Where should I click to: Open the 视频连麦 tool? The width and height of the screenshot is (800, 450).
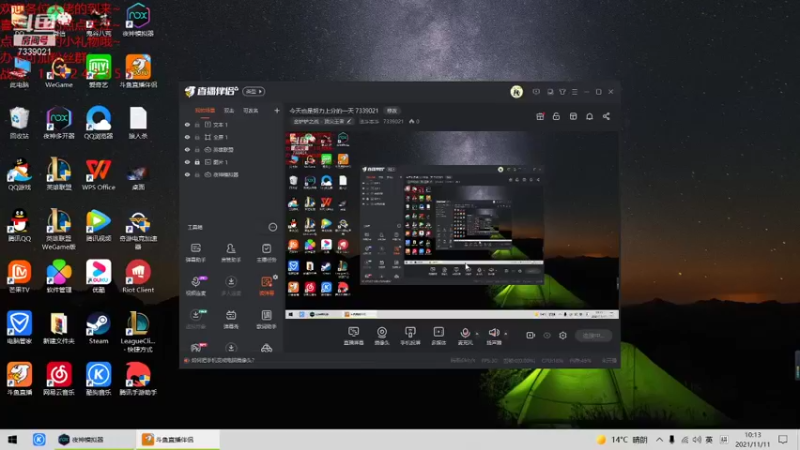tap(196, 286)
